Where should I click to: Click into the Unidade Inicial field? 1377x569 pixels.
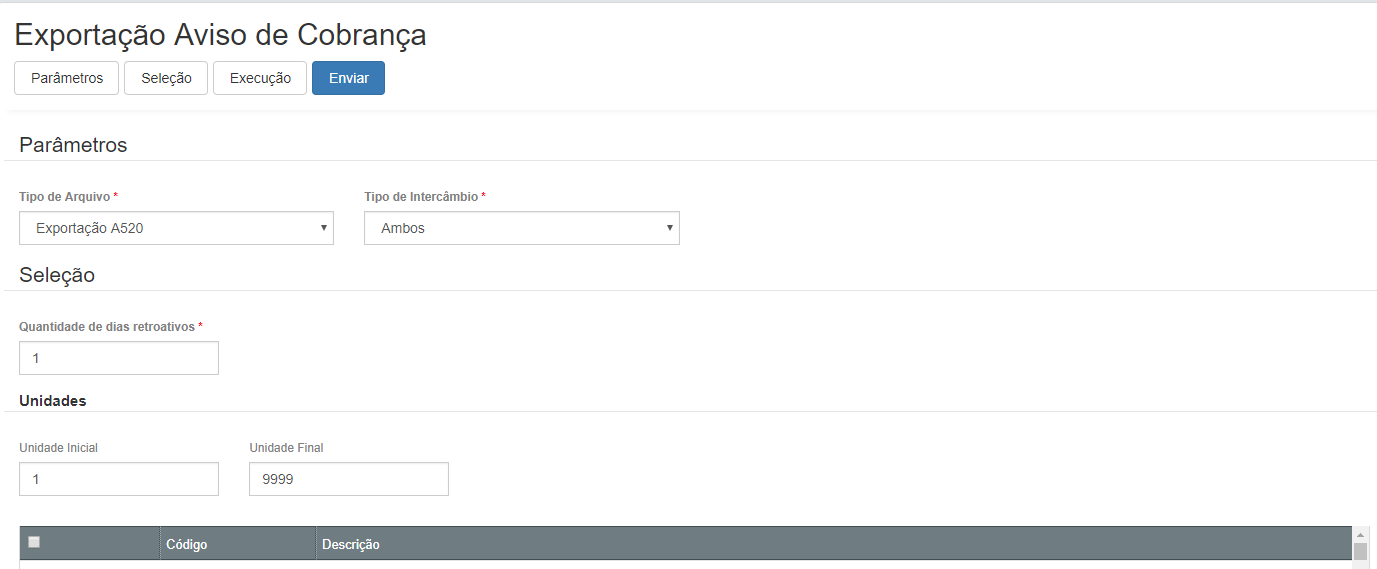point(119,479)
